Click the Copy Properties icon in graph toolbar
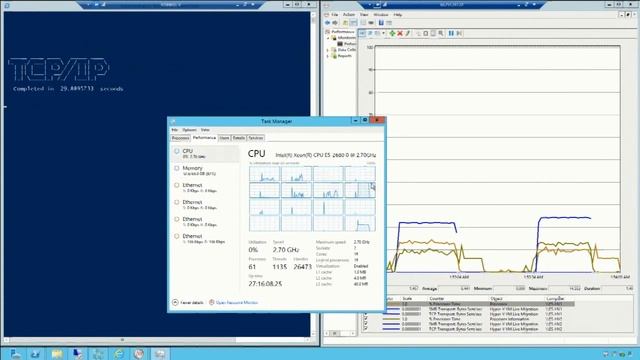 [418, 33]
